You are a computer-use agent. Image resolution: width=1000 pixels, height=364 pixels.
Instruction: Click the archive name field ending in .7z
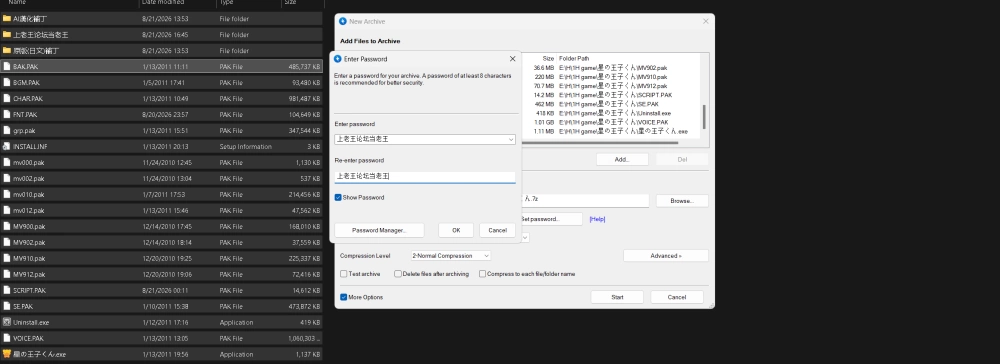[x=585, y=200]
